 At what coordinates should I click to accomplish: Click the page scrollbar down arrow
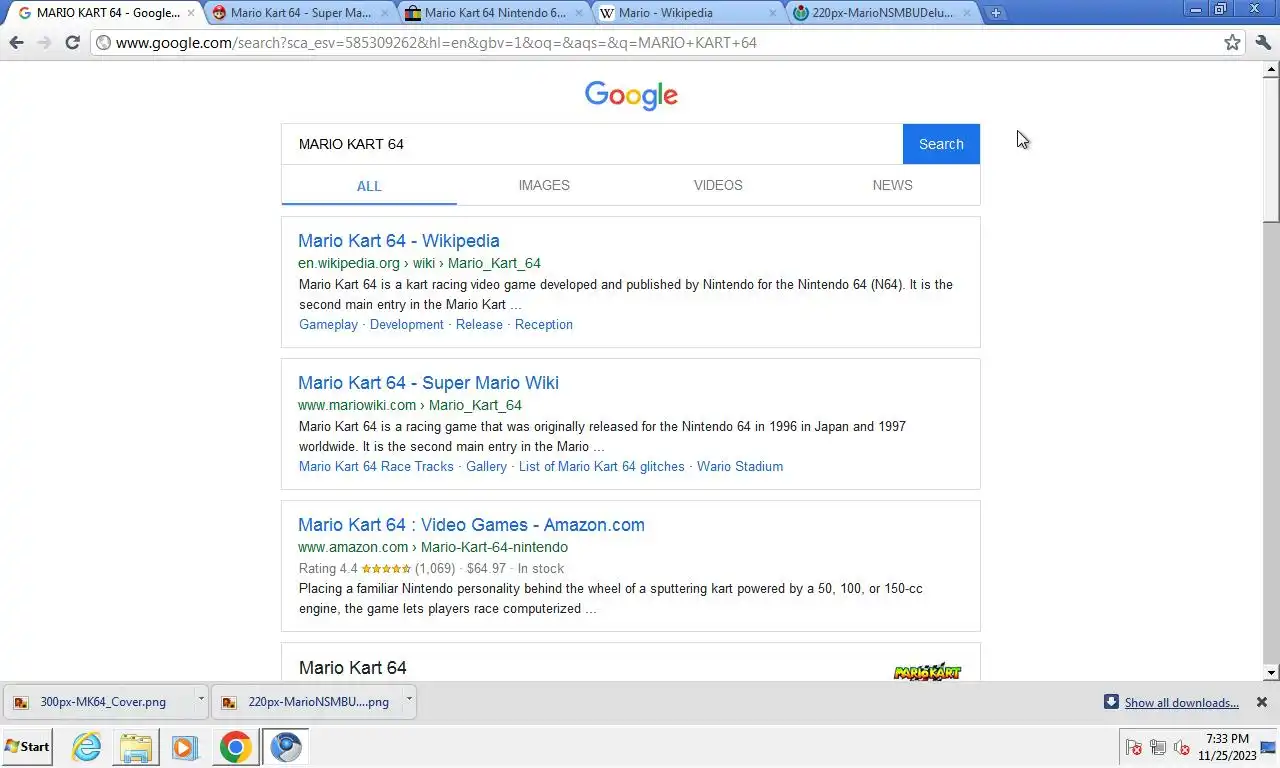tap(1271, 673)
